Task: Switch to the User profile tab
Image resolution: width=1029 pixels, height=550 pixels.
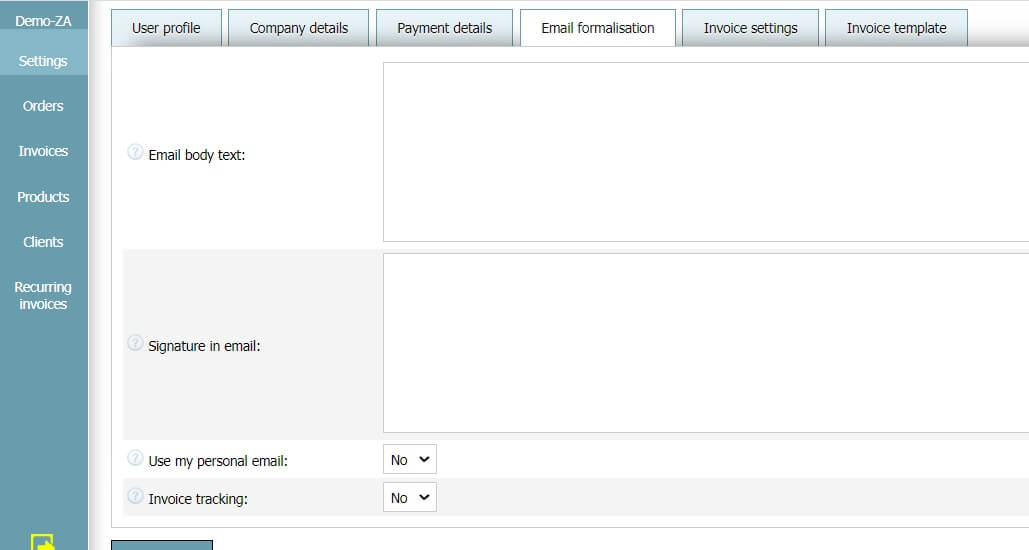Action: tap(166, 28)
